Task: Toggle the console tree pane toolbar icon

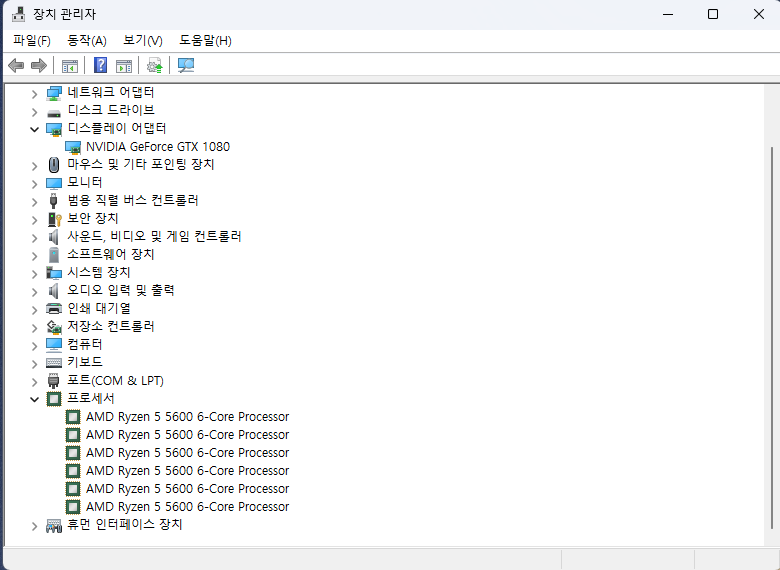Action: 70,66
